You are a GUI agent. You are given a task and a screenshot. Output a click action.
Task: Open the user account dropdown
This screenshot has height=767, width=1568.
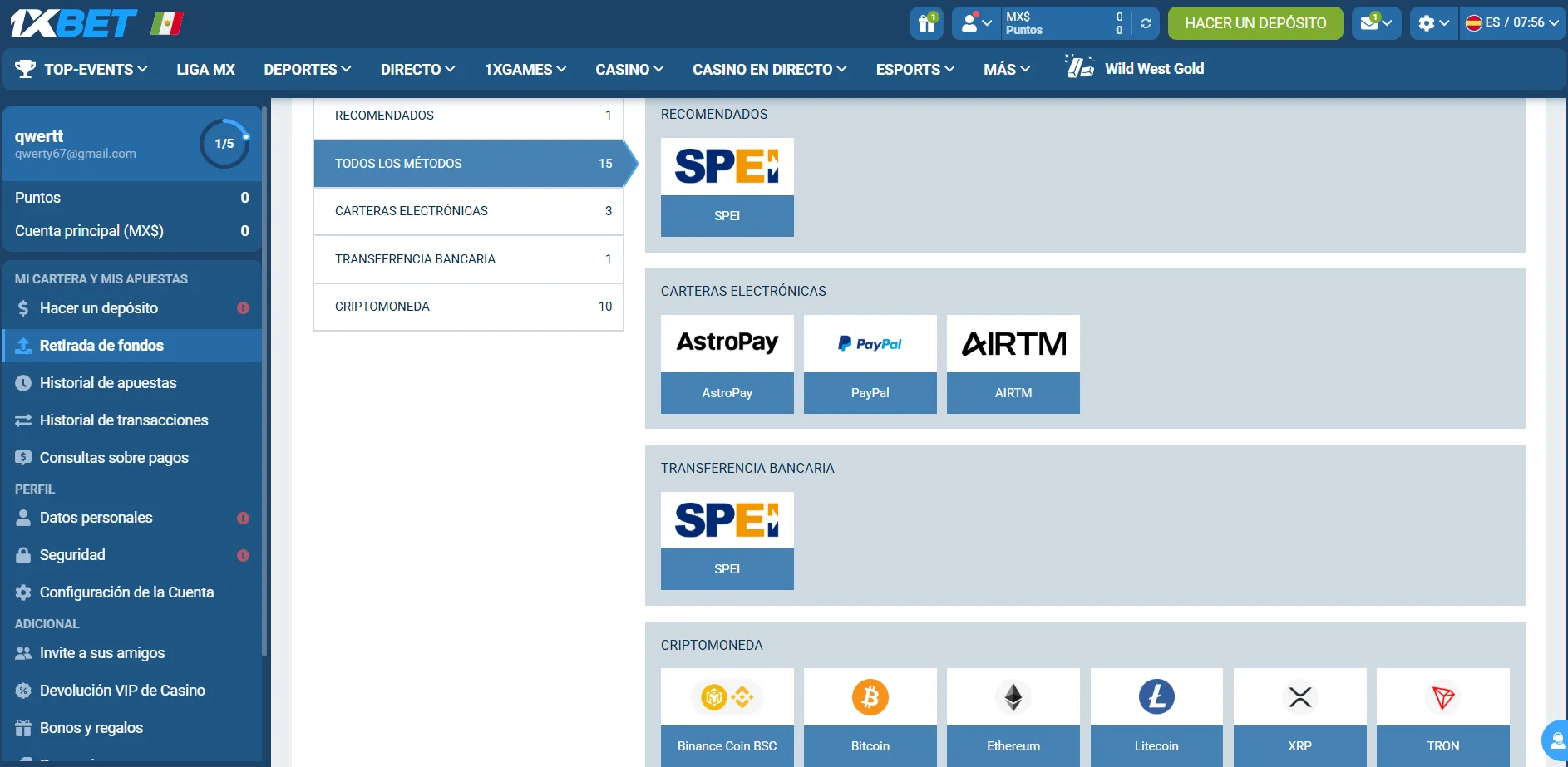976,23
